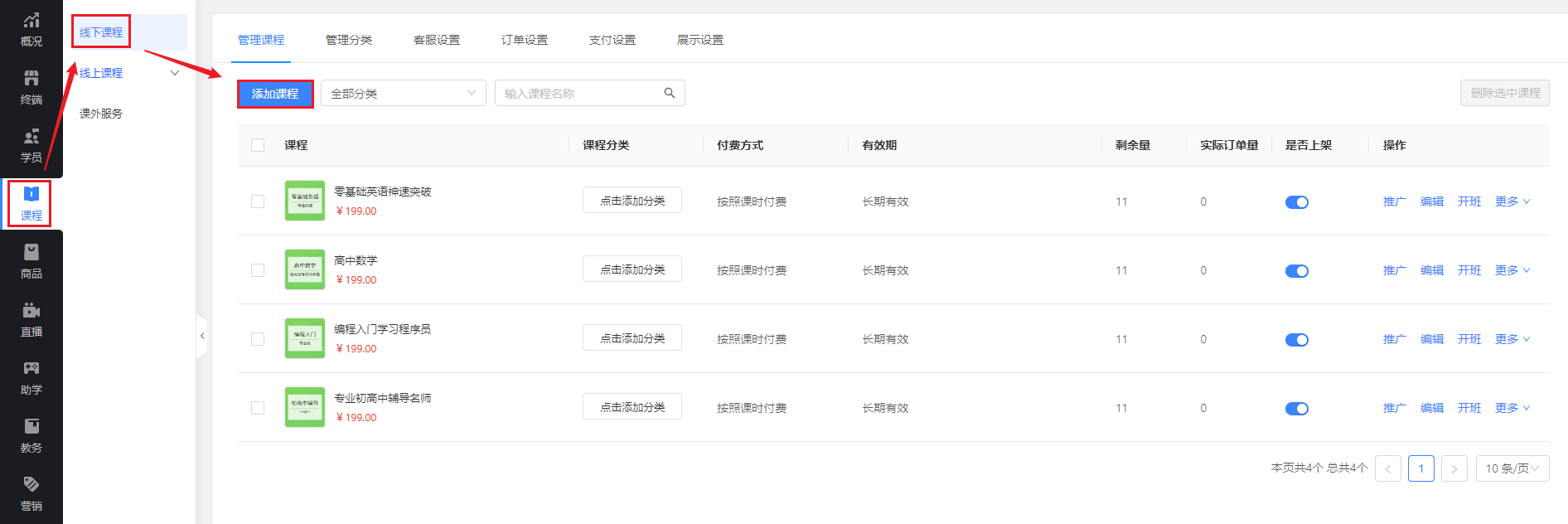Click the 有效期 column header
Screen dimensions: 1568x524
coord(879,145)
